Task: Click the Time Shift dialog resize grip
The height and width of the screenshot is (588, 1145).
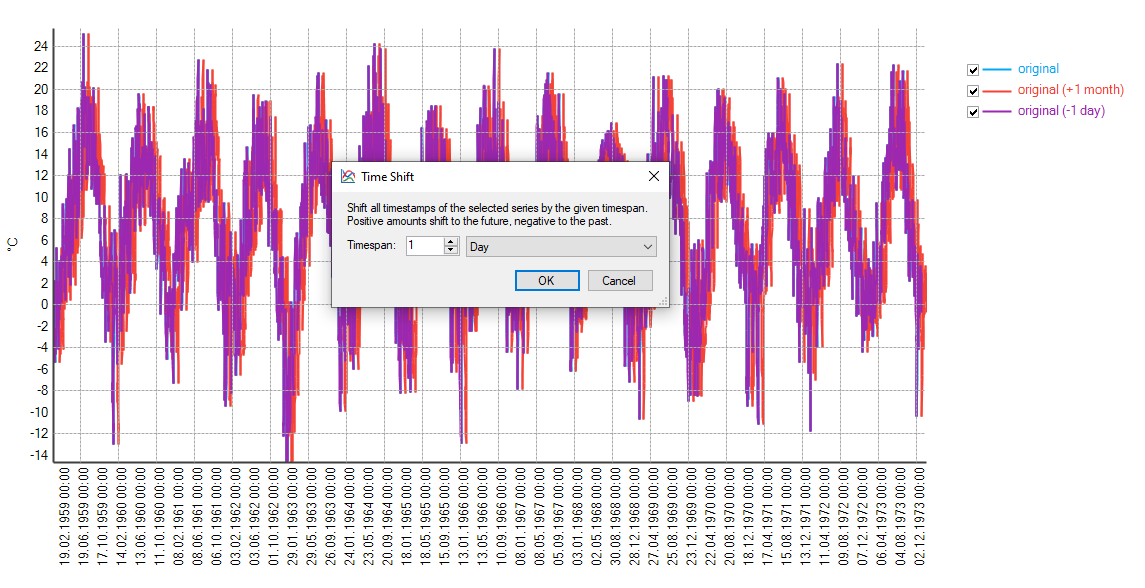Action: pyautogui.click(x=663, y=300)
